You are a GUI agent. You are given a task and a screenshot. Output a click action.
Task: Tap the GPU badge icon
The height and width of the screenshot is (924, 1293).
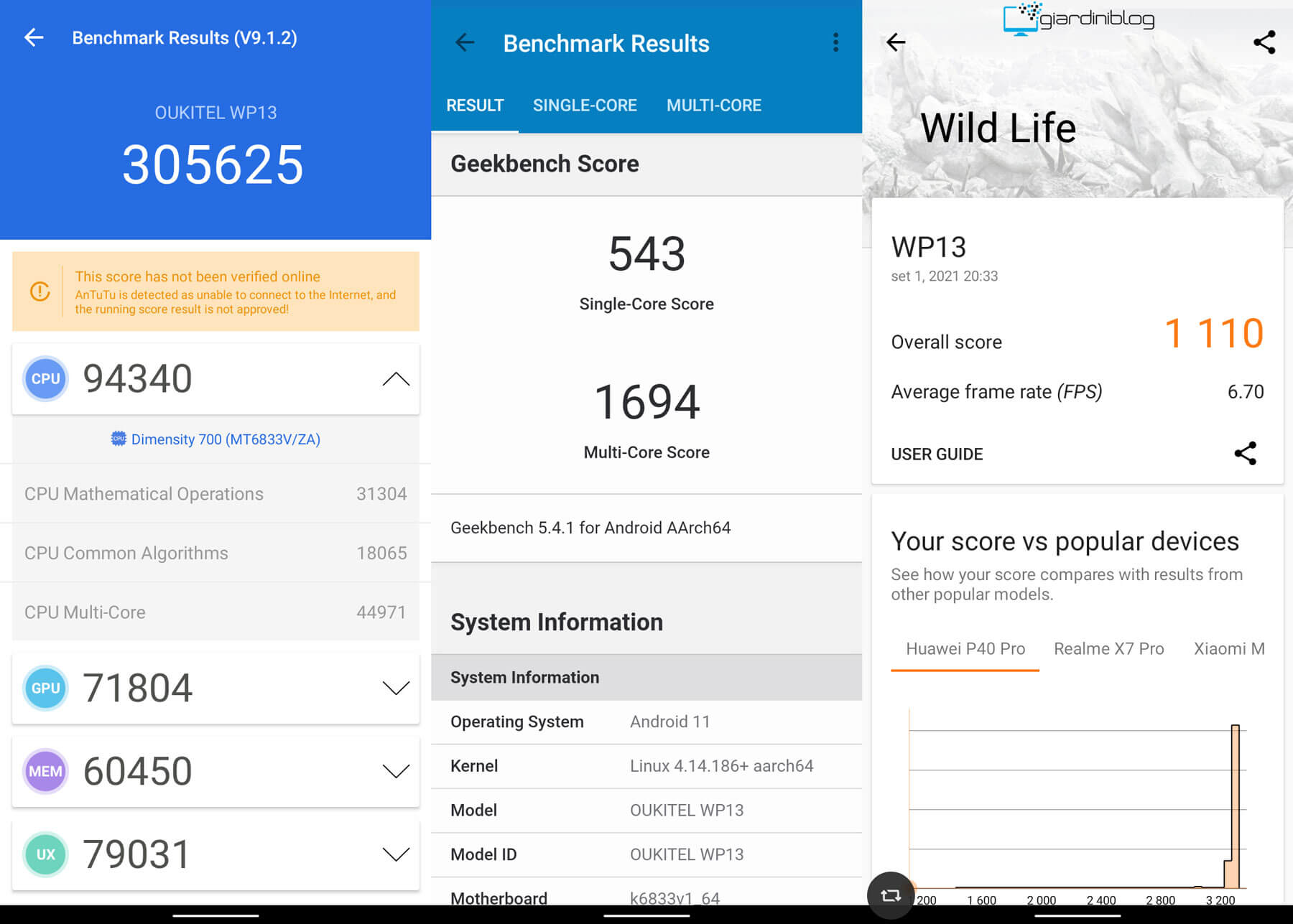click(x=46, y=688)
